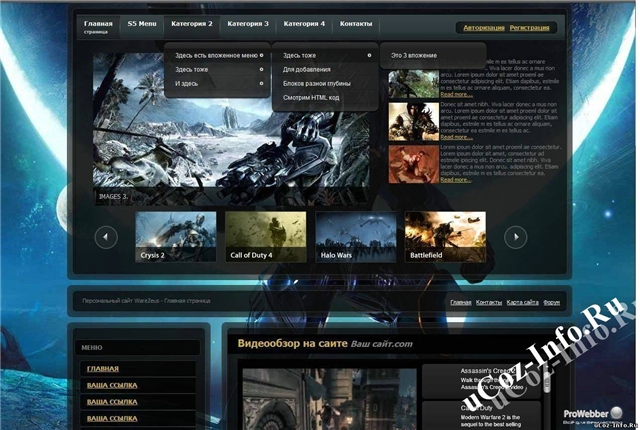
Task: Click the ProWebber logo icon
Action: (617, 412)
